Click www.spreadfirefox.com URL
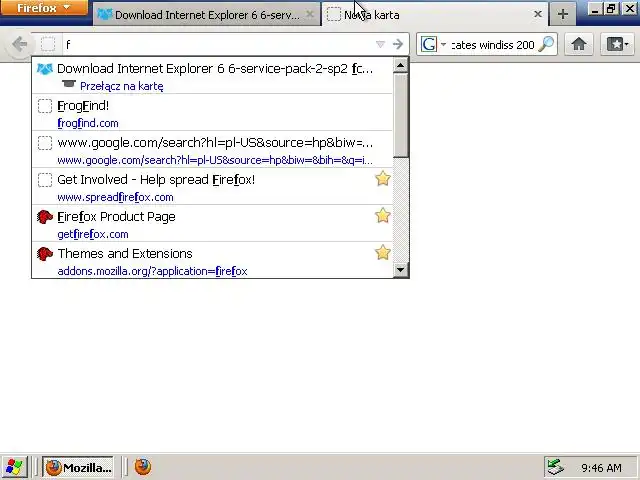640x480 pixels. click(x=115, y=198)
